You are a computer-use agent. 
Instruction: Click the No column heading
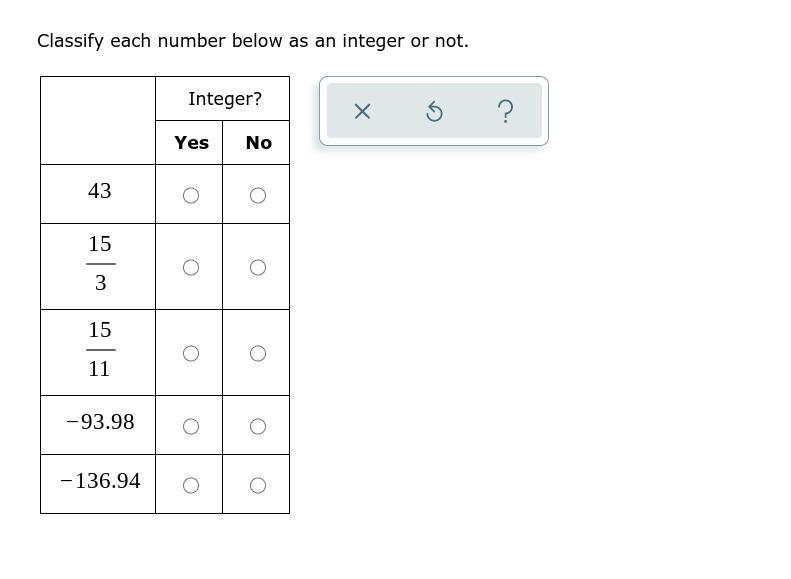click(258, 143)
